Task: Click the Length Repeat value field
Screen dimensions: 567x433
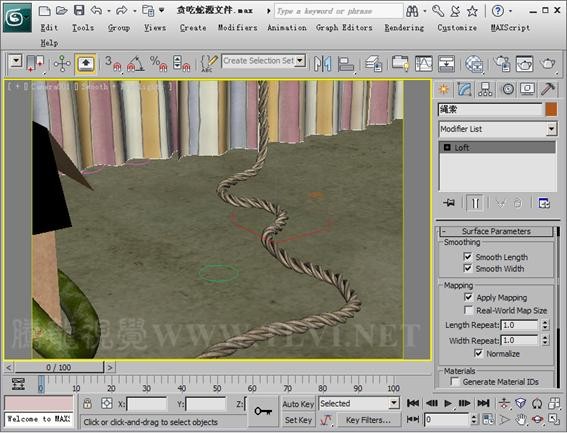Action: point(519,325)
